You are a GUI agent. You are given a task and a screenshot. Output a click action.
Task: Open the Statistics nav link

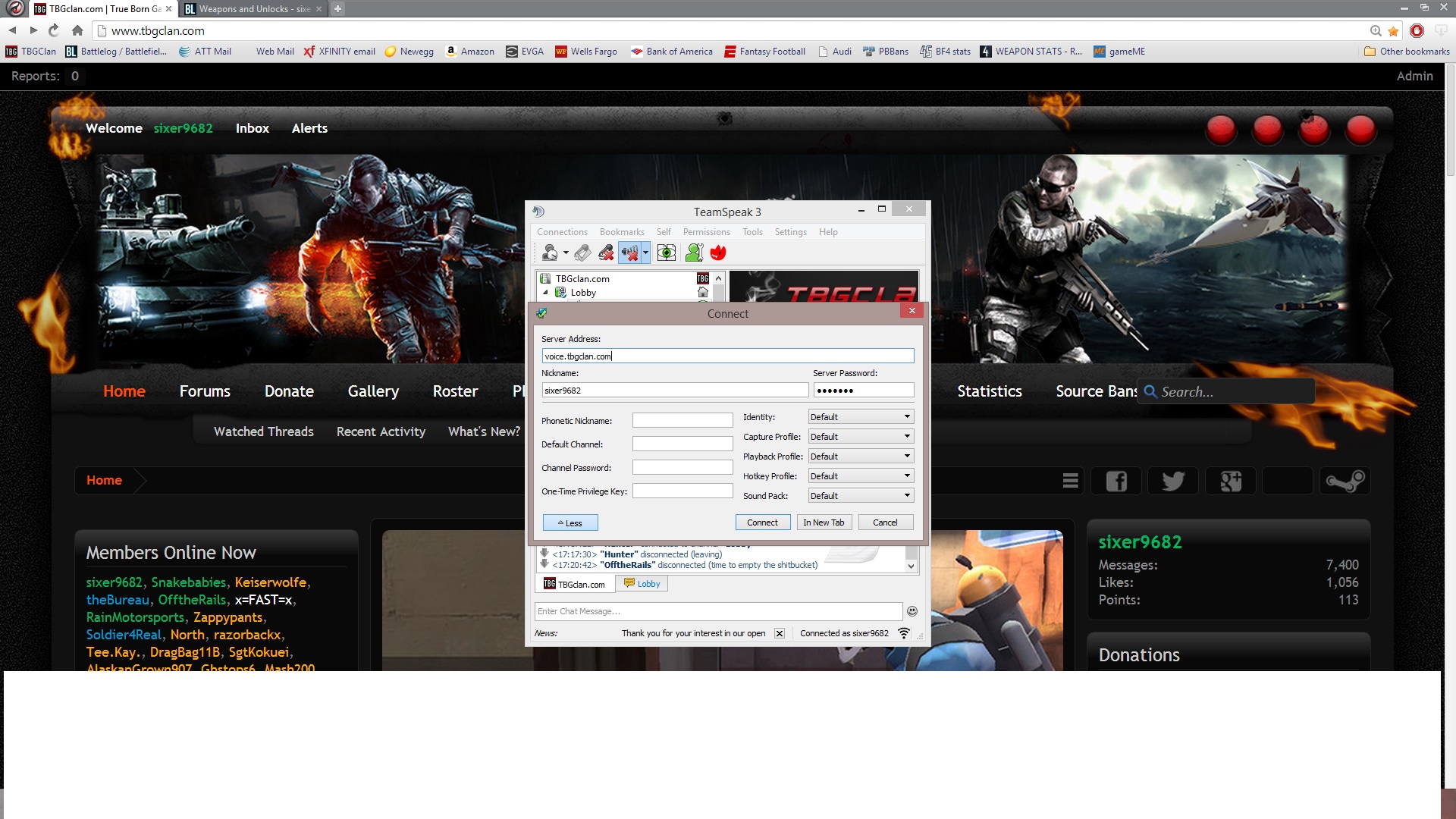pos(989,391)
